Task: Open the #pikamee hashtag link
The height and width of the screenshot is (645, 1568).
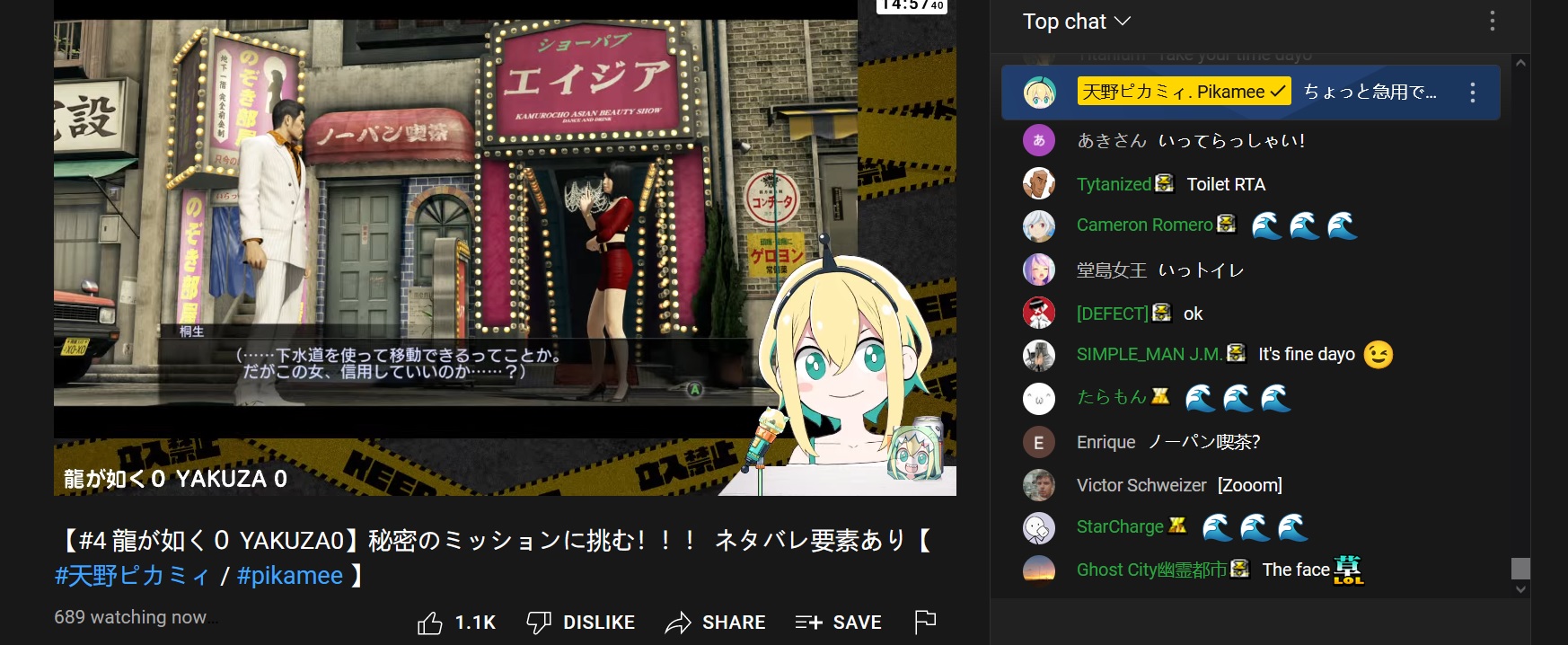Action: (x=290, y=576)
